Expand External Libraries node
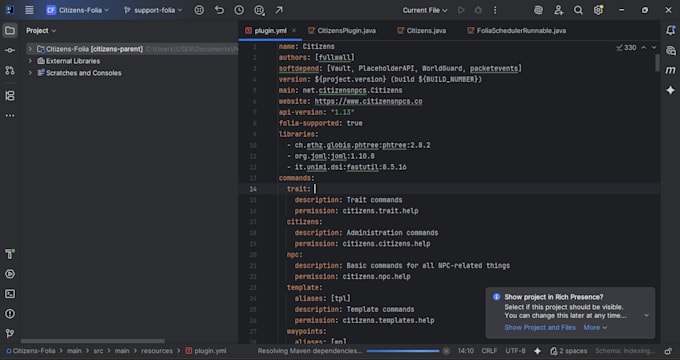This screenshot has width=680, height=360. click(x=30, y=61)
